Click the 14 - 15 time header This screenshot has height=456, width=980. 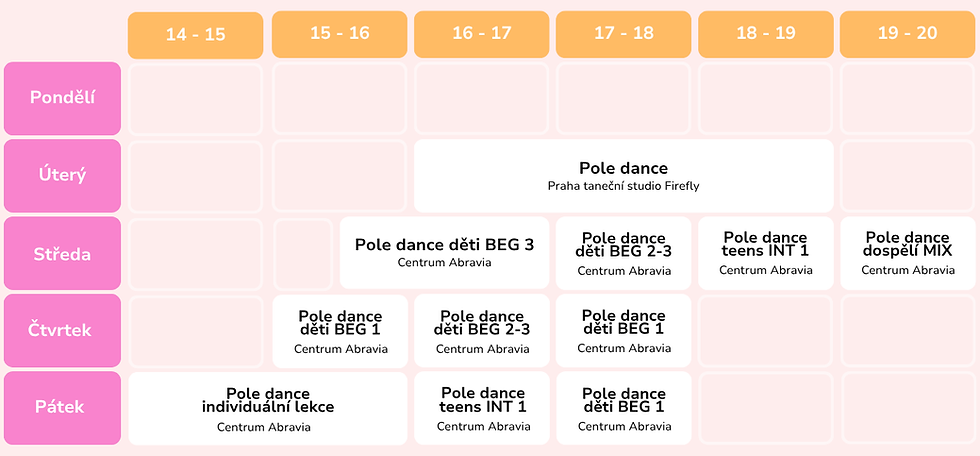196,35
